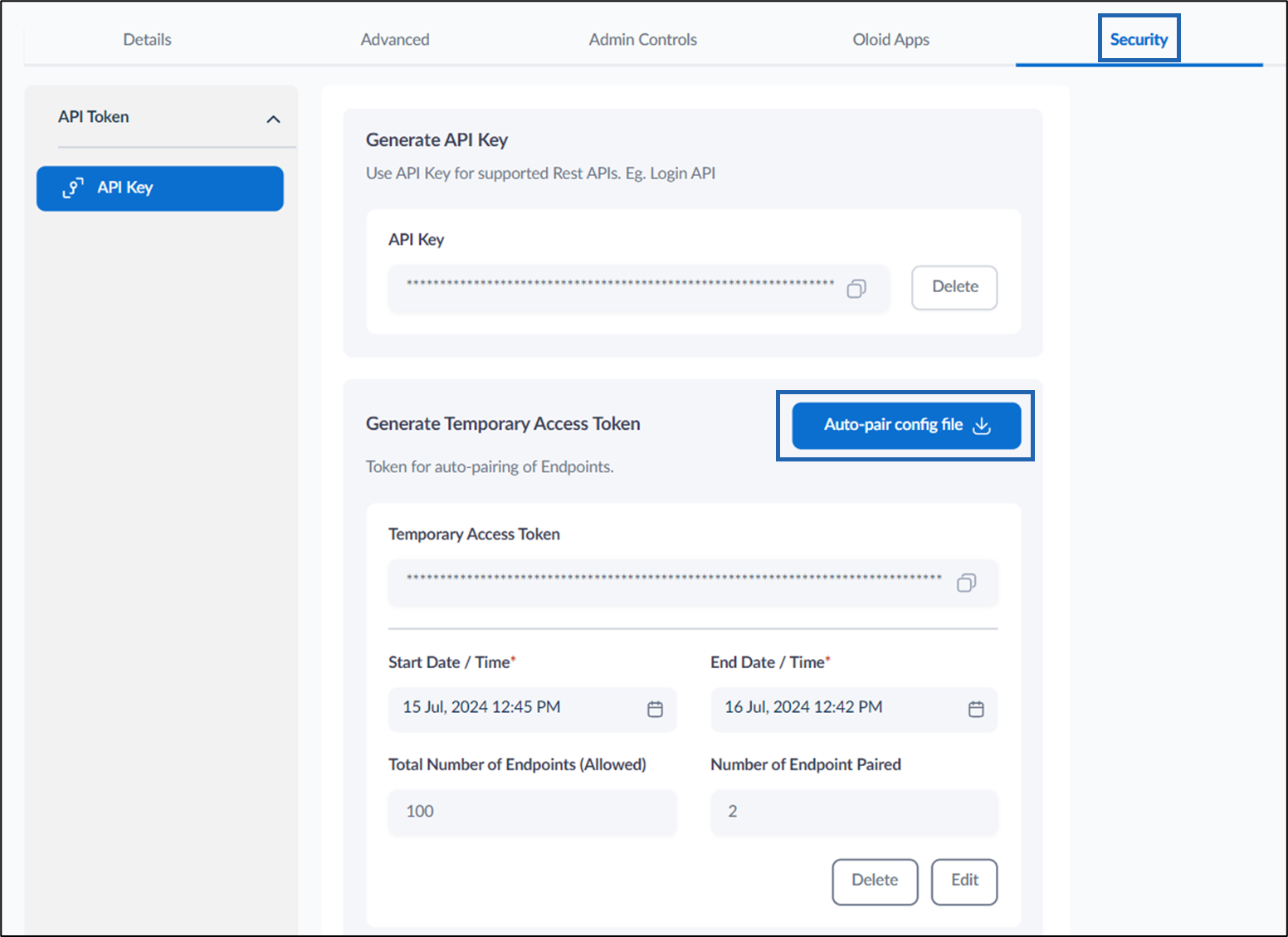Click the download icon on Auto-pair button

coord(982,425)
